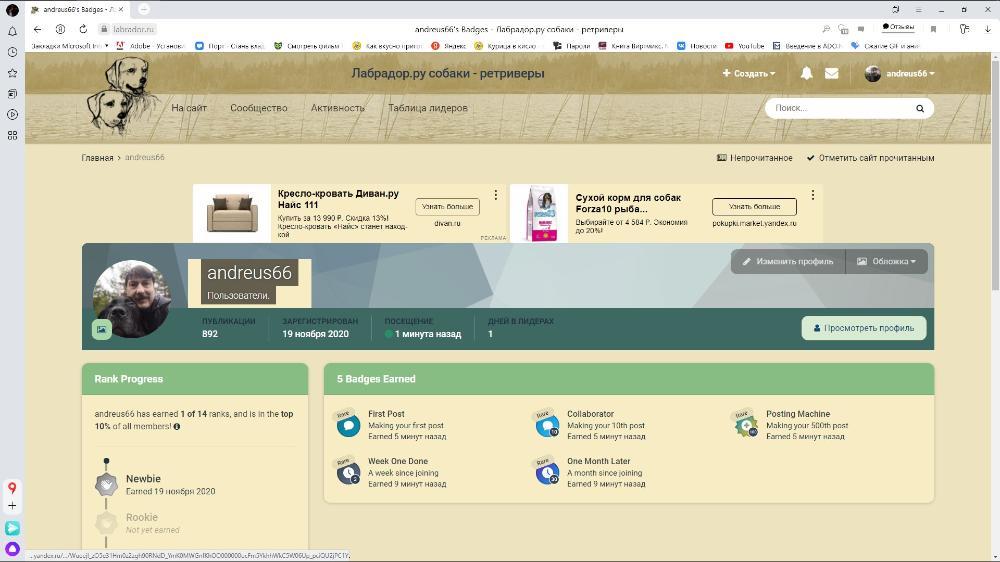Expand the Создать dropdown menu
The height and width of the screenshot is (562, 1000).
(x=749, y=73)
